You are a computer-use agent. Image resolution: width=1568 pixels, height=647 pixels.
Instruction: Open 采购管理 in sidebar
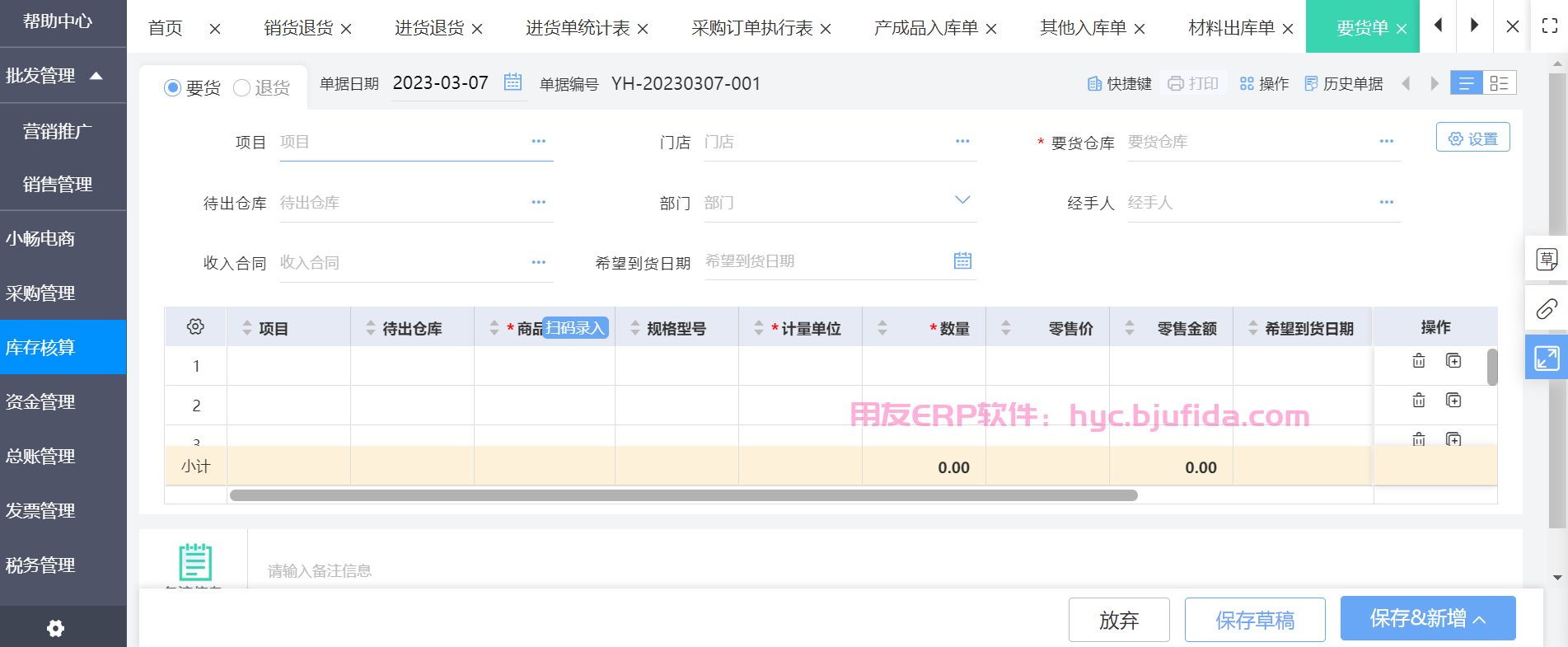(63, 293)
